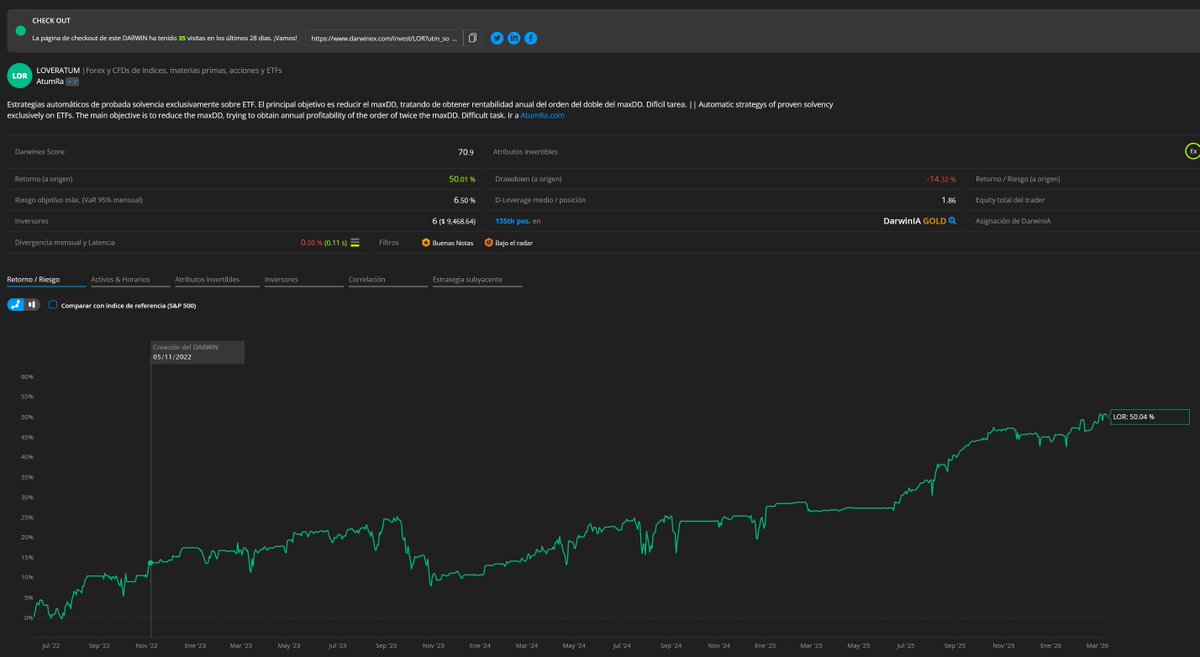Switch to line chart view

click(16, 304)
